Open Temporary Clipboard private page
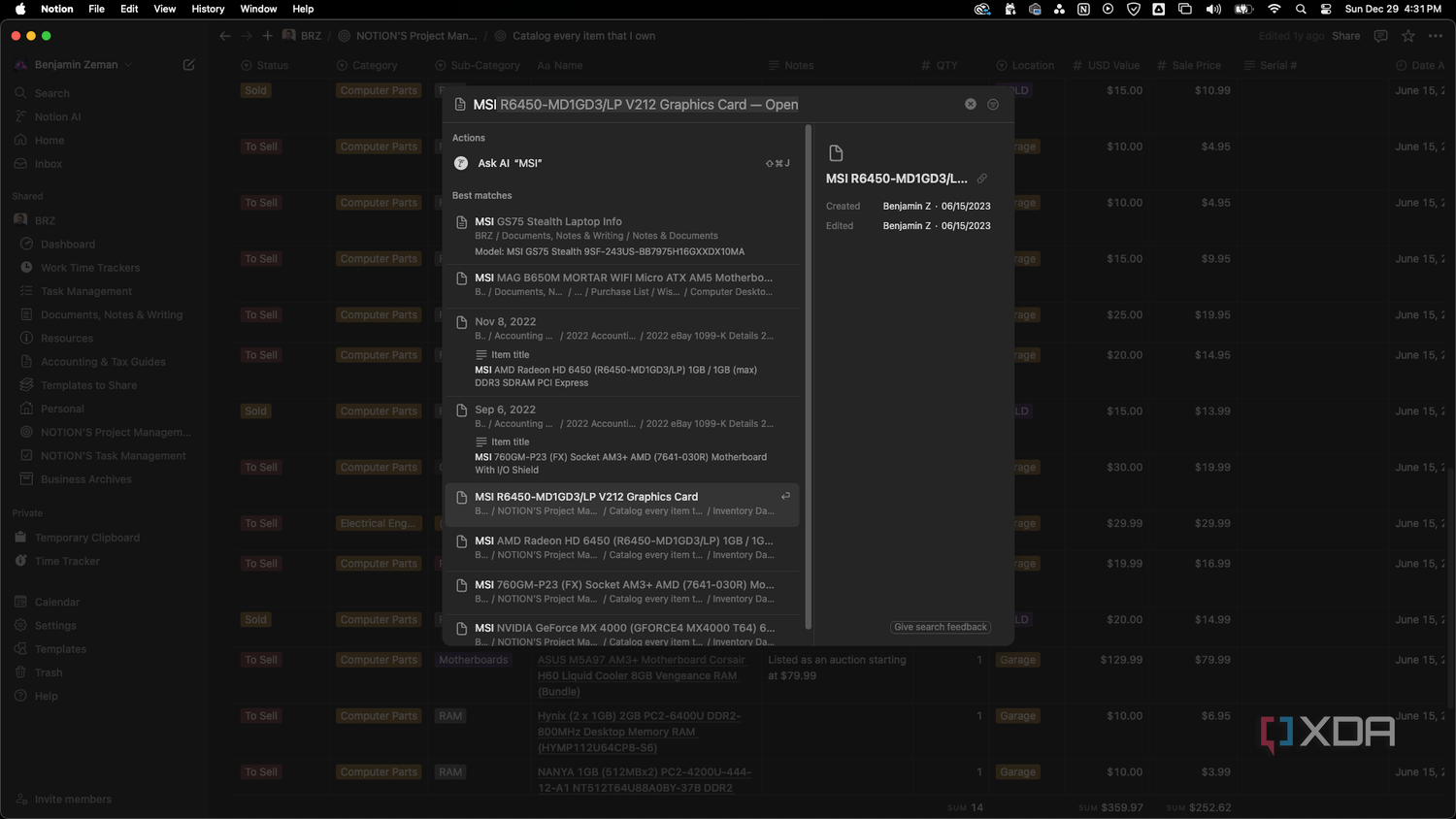This screenshot has width=1456, height=819. (x=87, y=538)
